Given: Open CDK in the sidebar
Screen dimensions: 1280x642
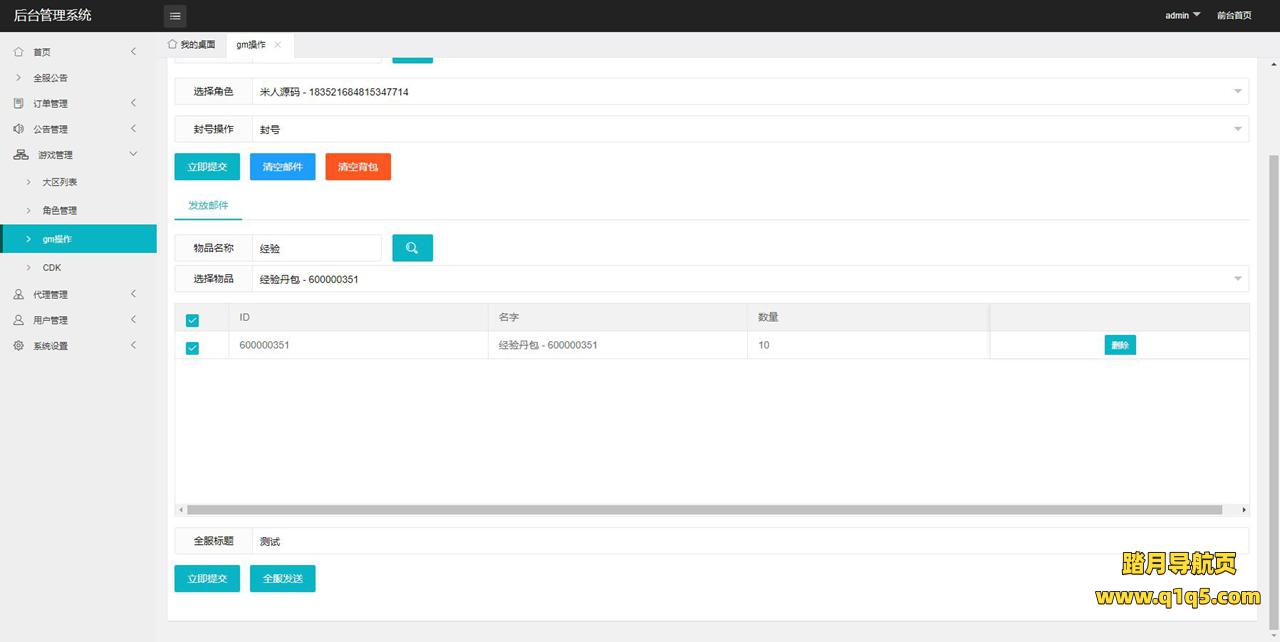Looking at the screenshot, I should tap(52, 268).
